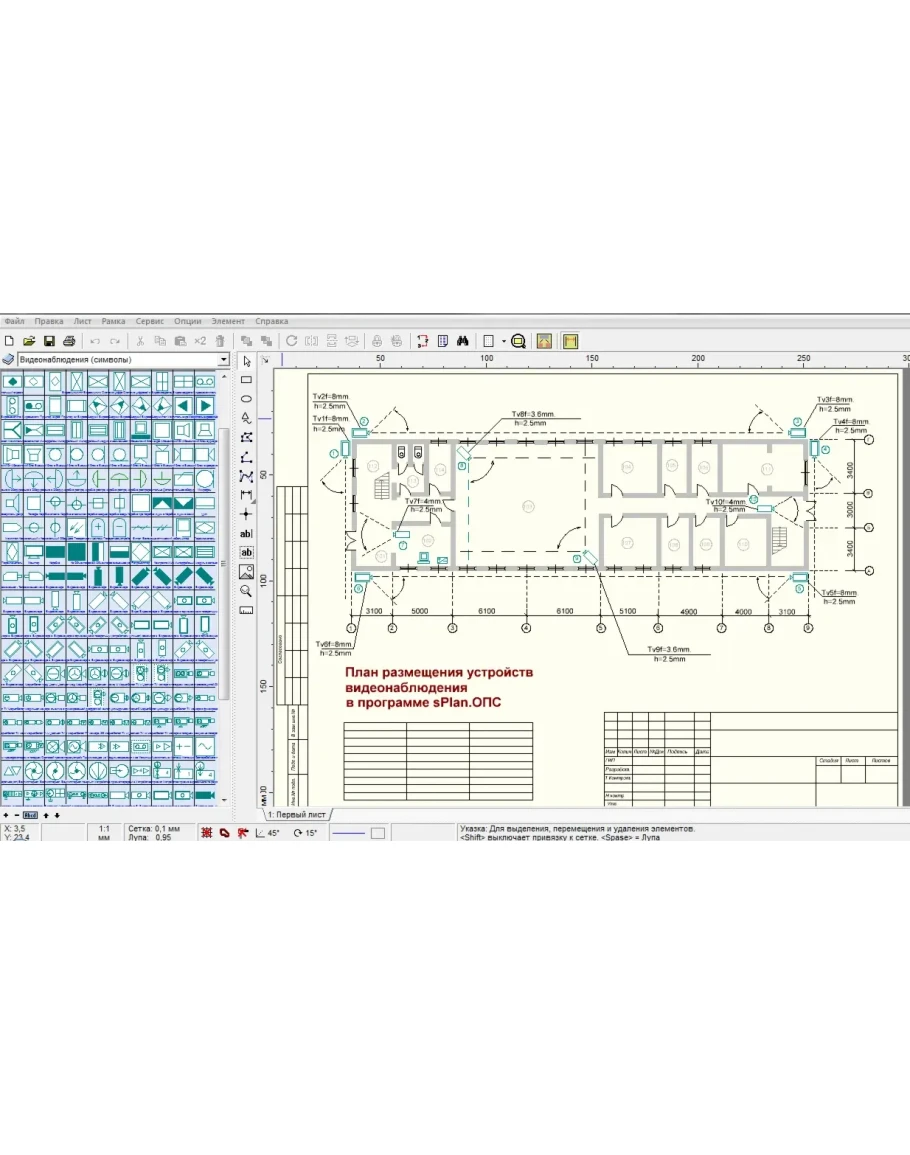Open the Рамка menu
This screenshot has height=1155, width=910.
[x=113, y=321]
